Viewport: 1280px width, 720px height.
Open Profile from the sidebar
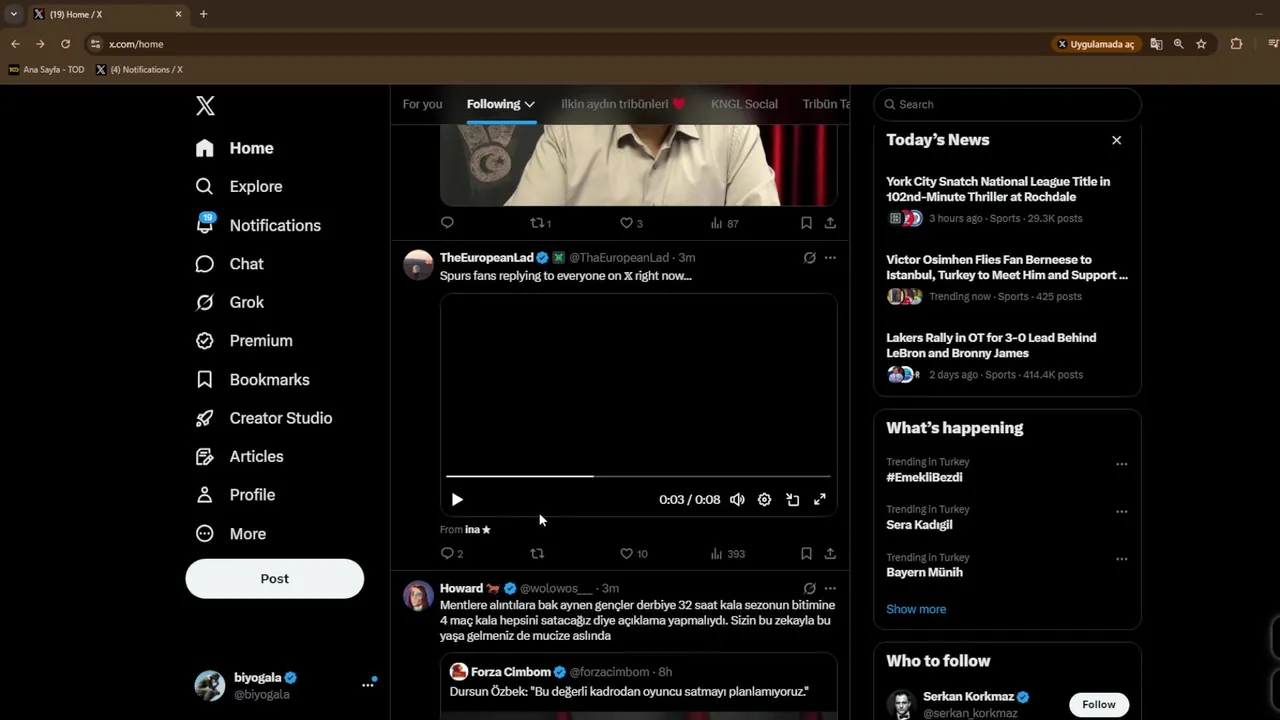coord(235,495)
